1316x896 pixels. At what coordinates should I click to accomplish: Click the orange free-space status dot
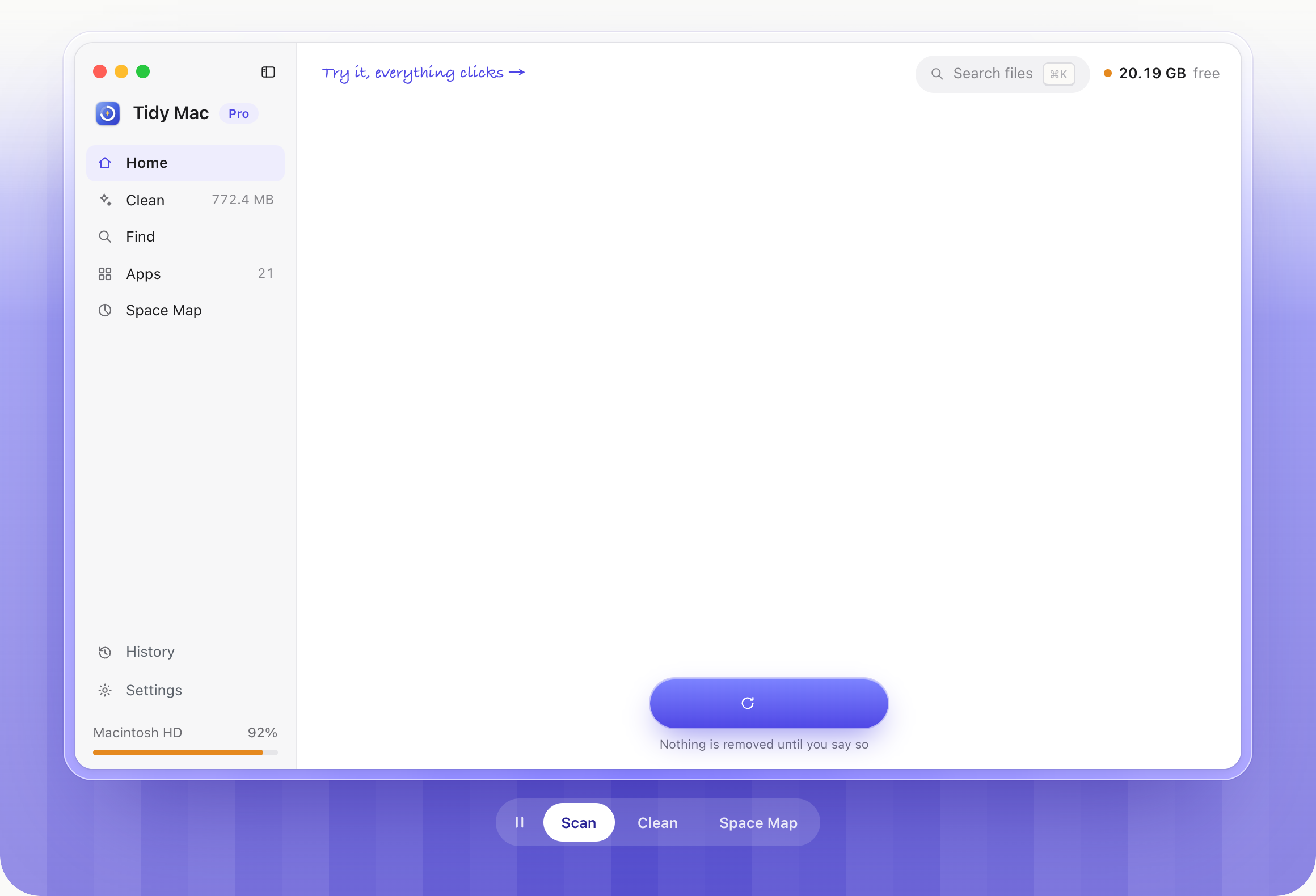coord(1107,73)
